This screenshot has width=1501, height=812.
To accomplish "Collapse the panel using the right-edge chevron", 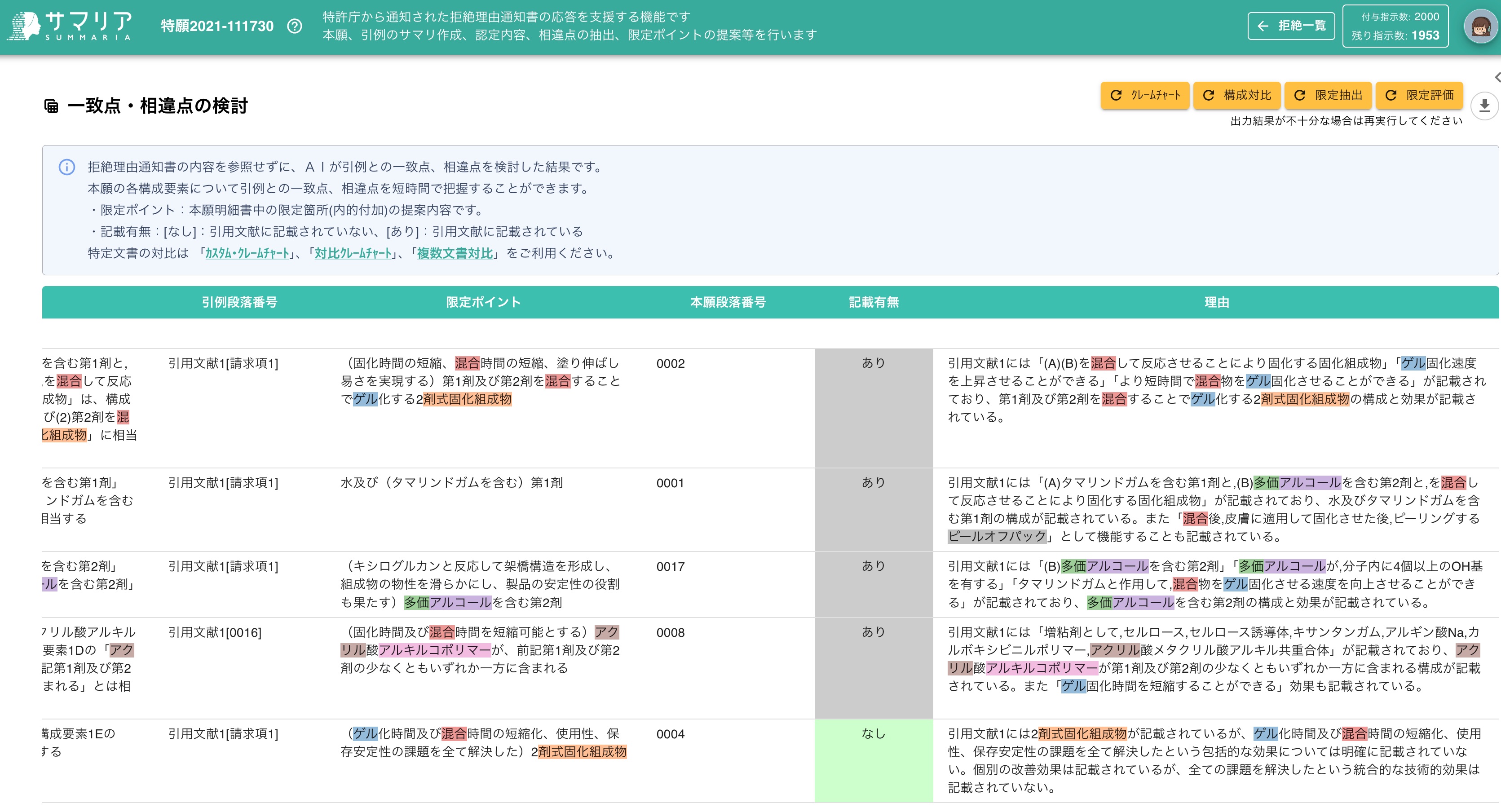I will pos(1497,76).
